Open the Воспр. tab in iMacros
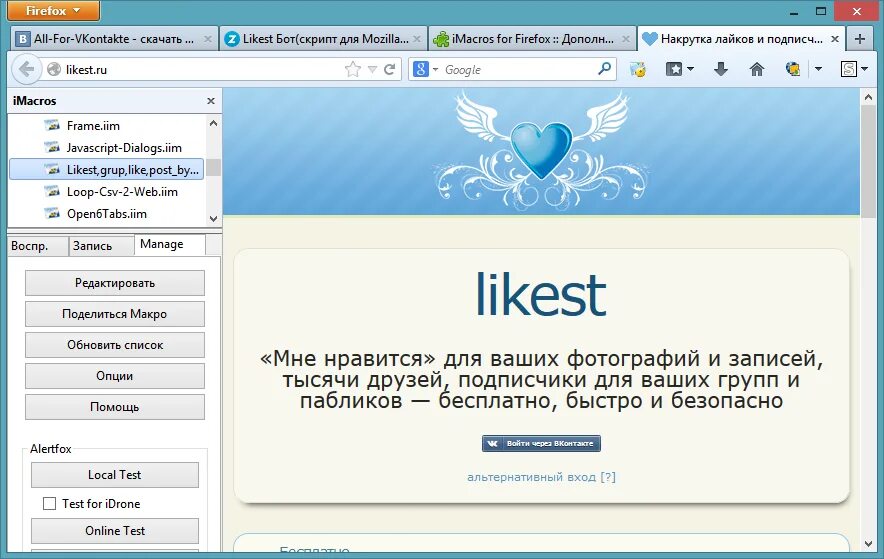884x559 pixels. point(38,246)
